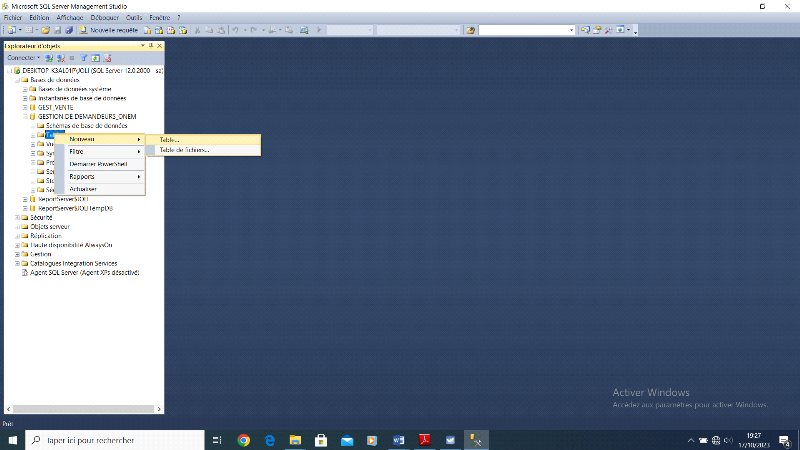This screenshot has height=450, width=800.
Task: Expand the Instantanés de base de données node
Action: click(x=25, y=98)
